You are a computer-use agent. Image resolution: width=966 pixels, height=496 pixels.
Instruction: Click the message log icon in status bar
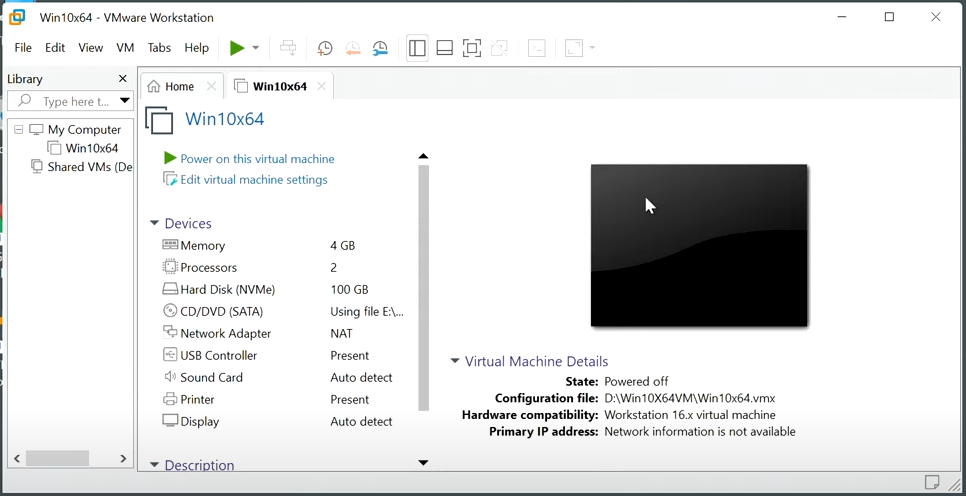click(932, 481)
